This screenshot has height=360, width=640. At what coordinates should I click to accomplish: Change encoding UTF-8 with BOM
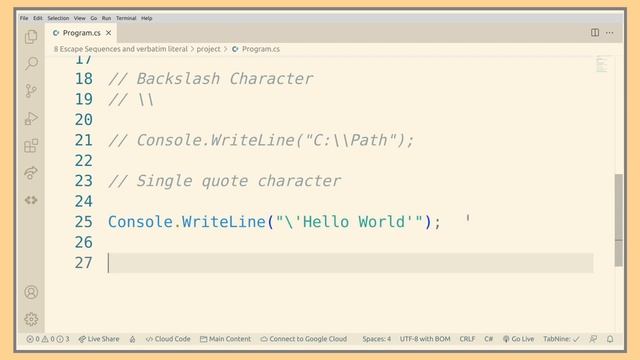(425, 339)
